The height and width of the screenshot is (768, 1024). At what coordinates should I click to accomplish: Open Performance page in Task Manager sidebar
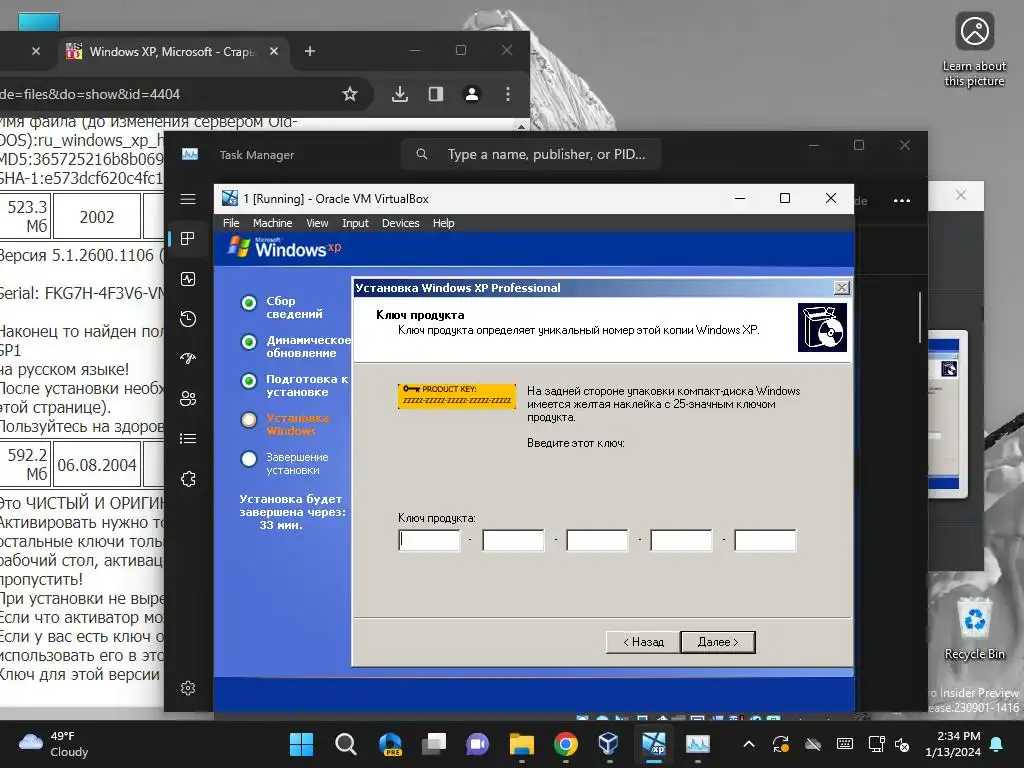(188, 279)
